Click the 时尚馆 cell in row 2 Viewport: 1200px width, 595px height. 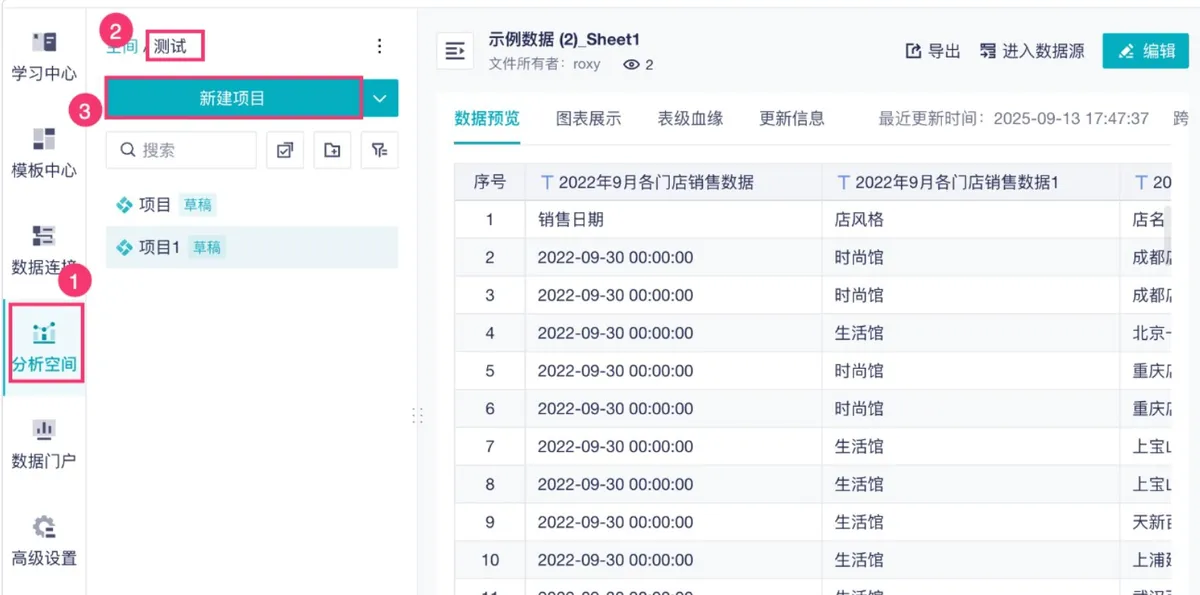pos(971,257)
